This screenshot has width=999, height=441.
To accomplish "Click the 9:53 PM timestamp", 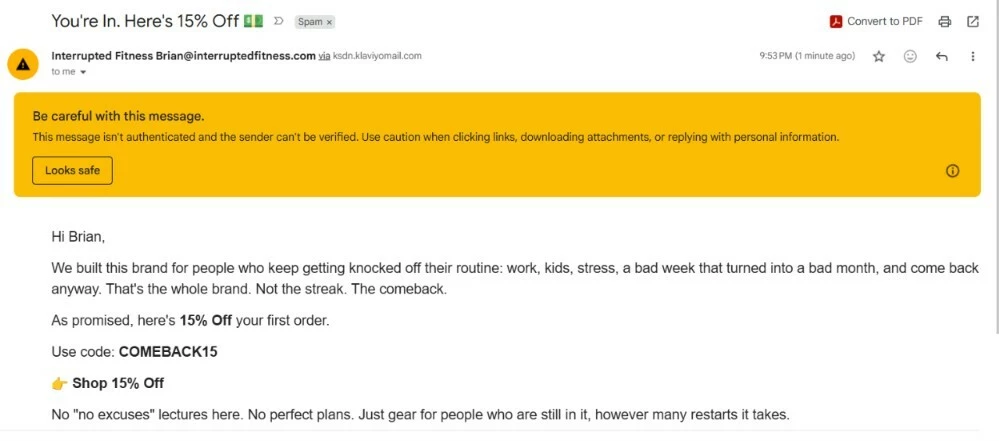I will click(x=807, y=57).
